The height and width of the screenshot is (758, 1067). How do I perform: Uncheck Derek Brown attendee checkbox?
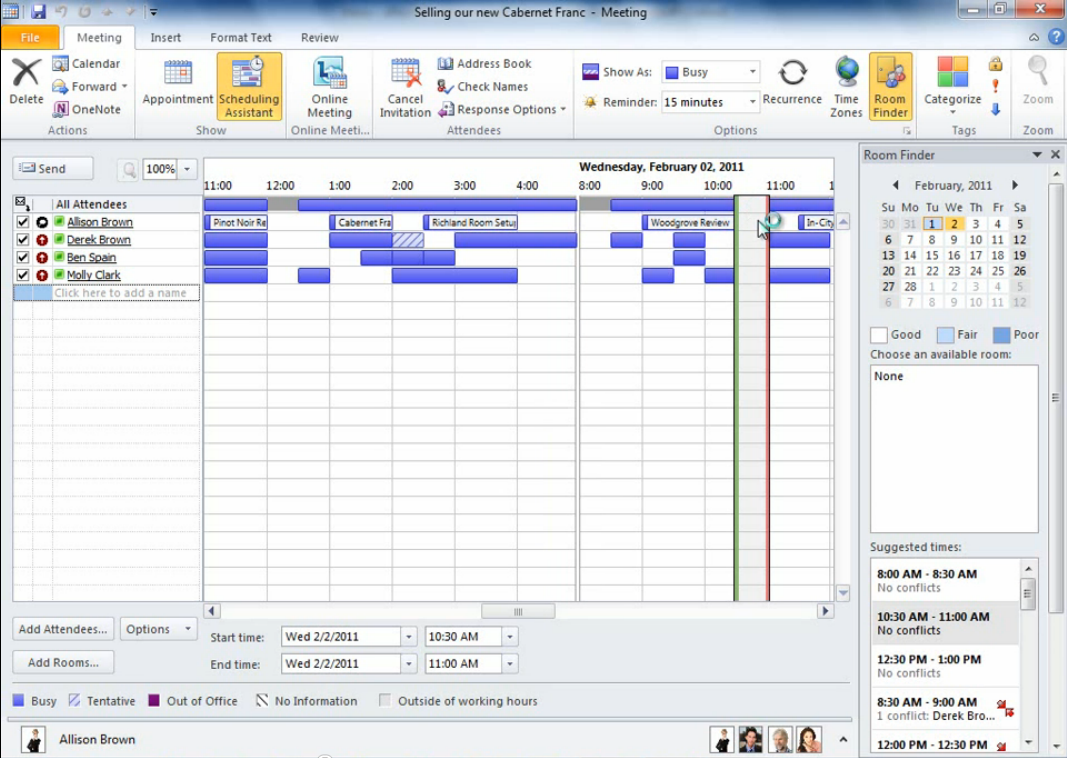pyautogui.click(x=22, y=240)
